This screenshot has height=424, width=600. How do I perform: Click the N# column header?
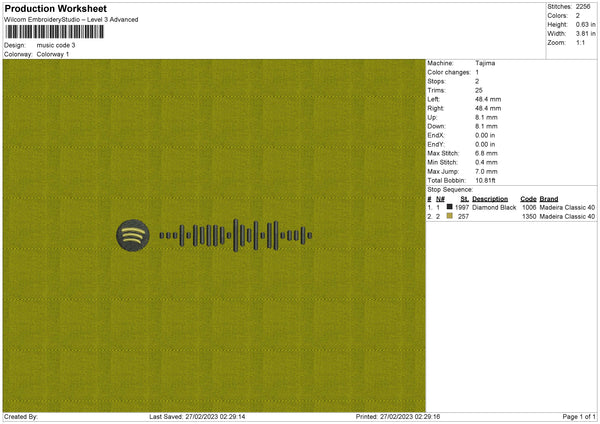pos(440,199)
